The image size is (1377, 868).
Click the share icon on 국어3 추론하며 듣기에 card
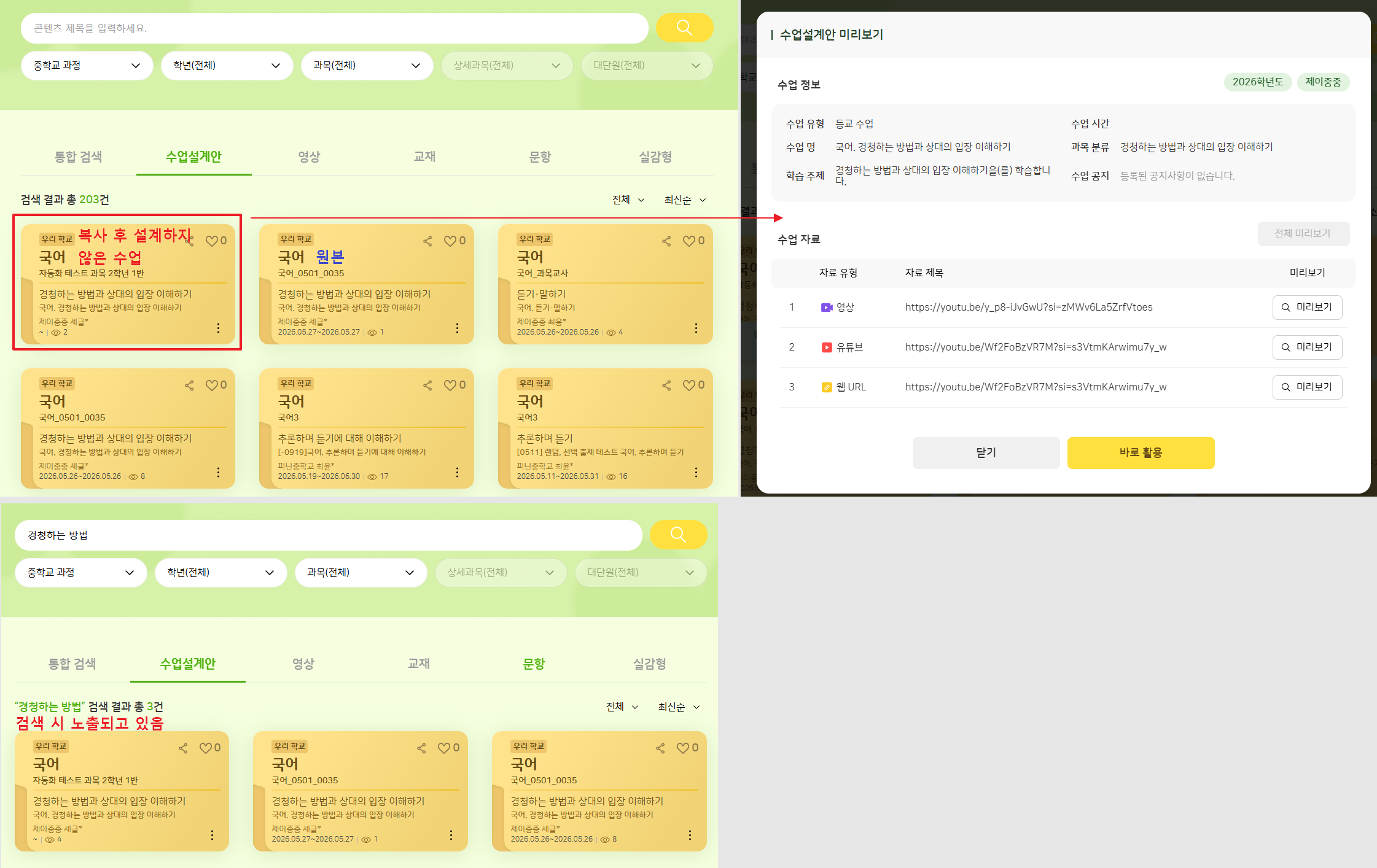click(x=427, y=386)
